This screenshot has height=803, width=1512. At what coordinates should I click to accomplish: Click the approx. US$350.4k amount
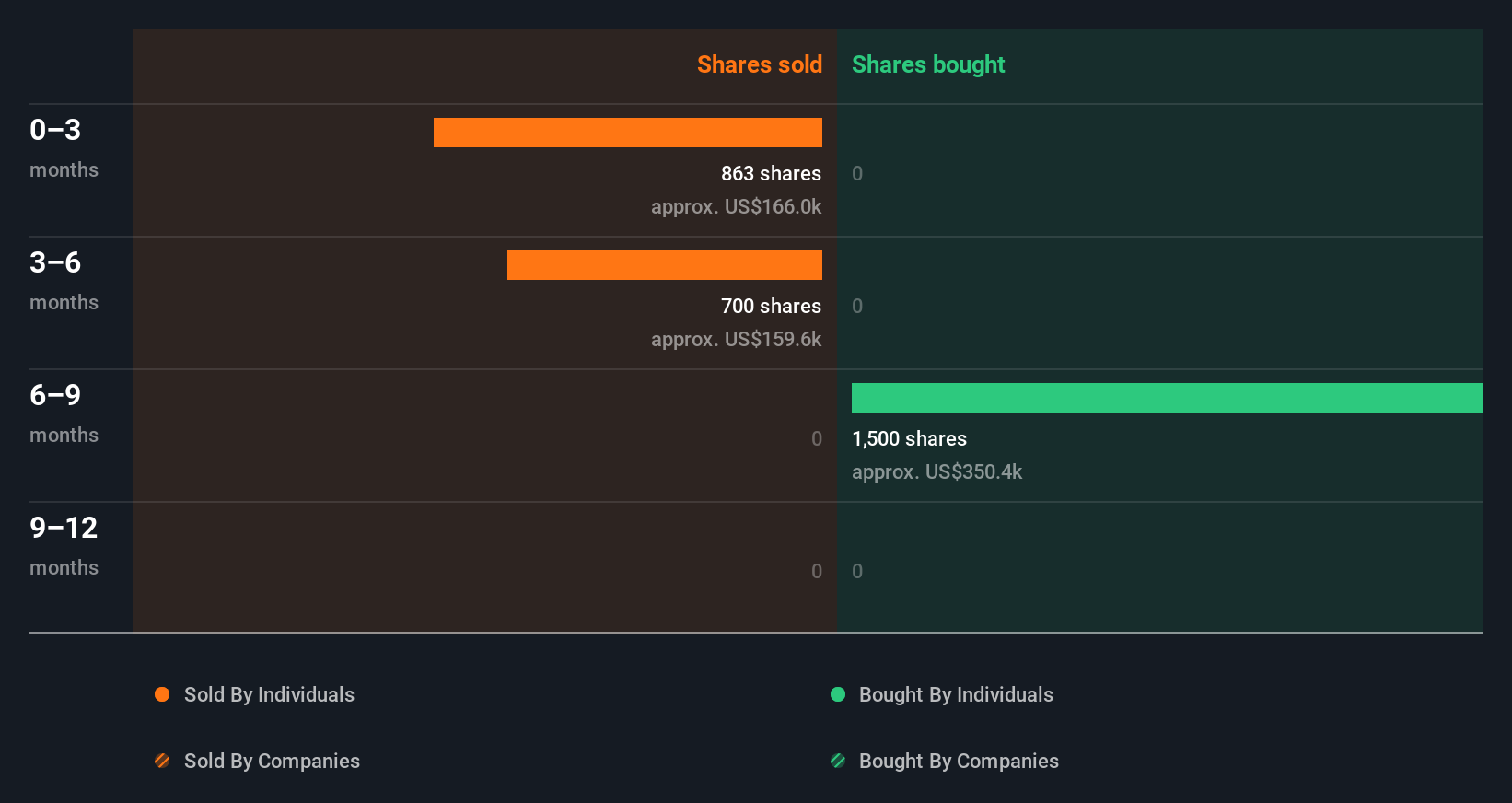[936, 472]
